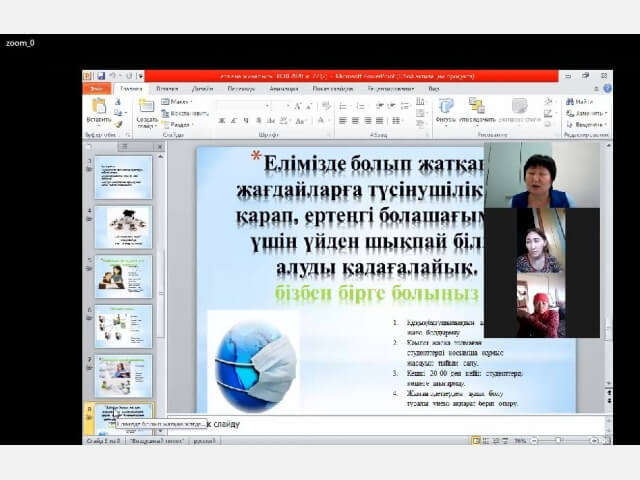Click the increase indent icon
The height and width of the screenshot is (480, 640).
(x=391, y=107)
